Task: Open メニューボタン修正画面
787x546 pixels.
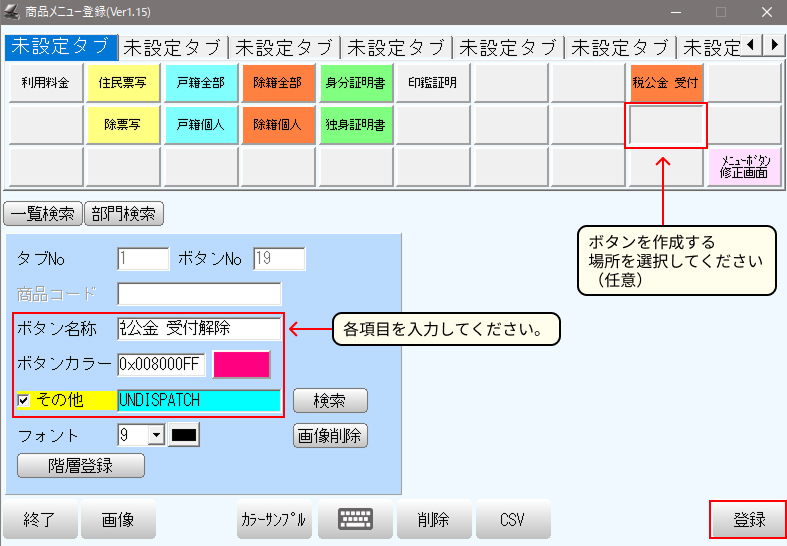Action: tap(744, 166)
